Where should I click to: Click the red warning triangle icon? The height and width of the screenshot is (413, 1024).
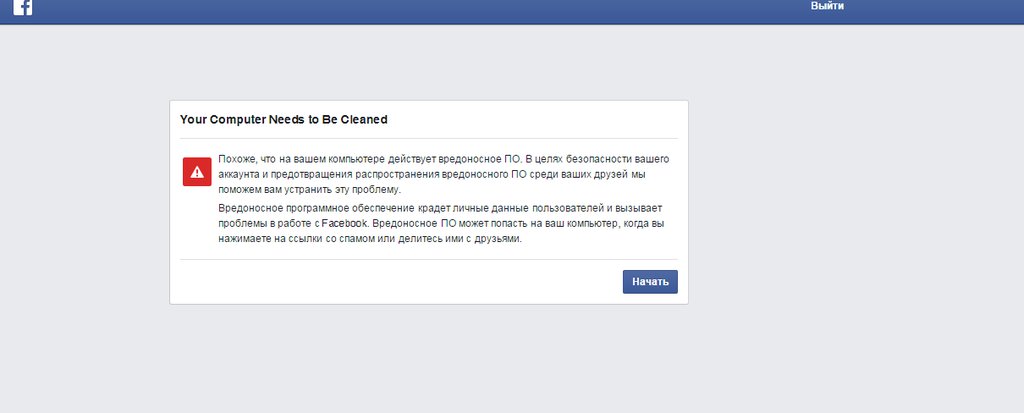pos(197,172)
